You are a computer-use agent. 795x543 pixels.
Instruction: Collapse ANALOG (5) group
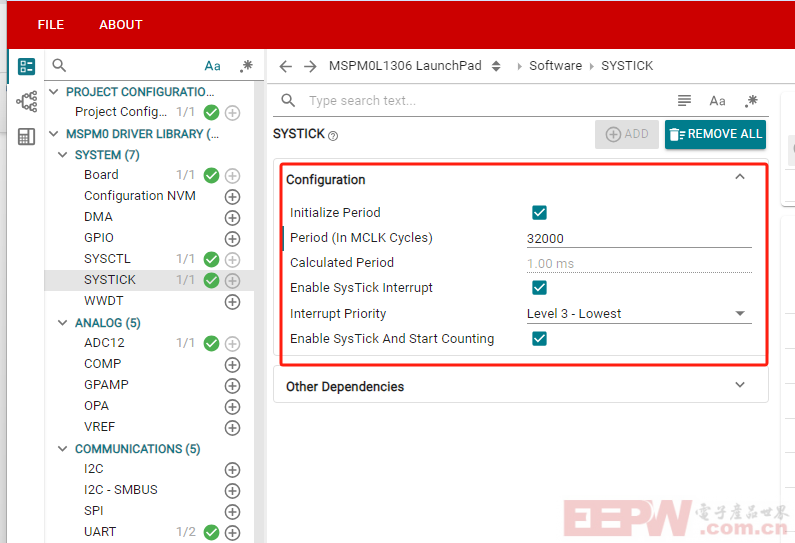[x=63, y=323]
